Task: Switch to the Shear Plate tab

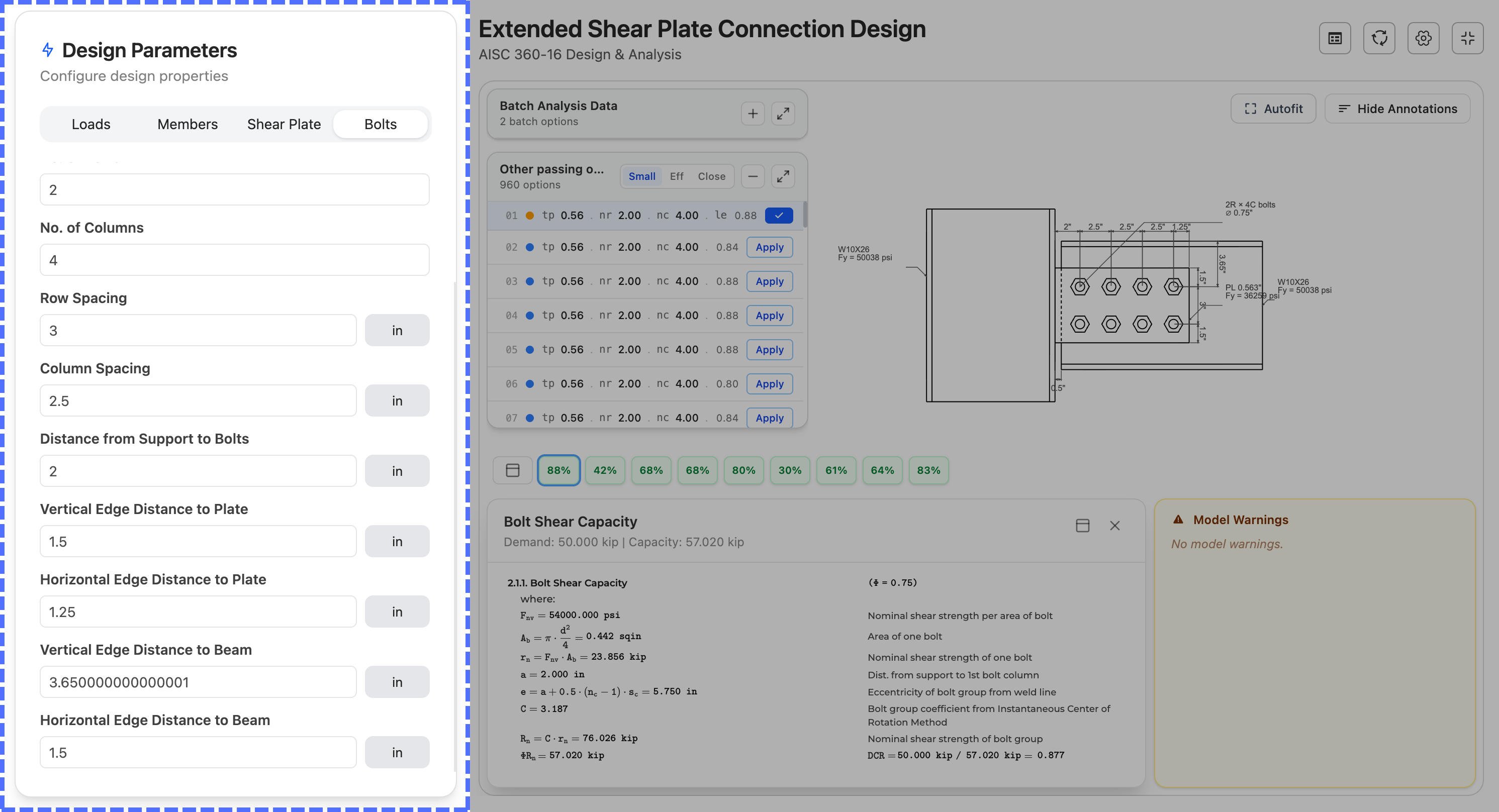Action: point(284,125)
